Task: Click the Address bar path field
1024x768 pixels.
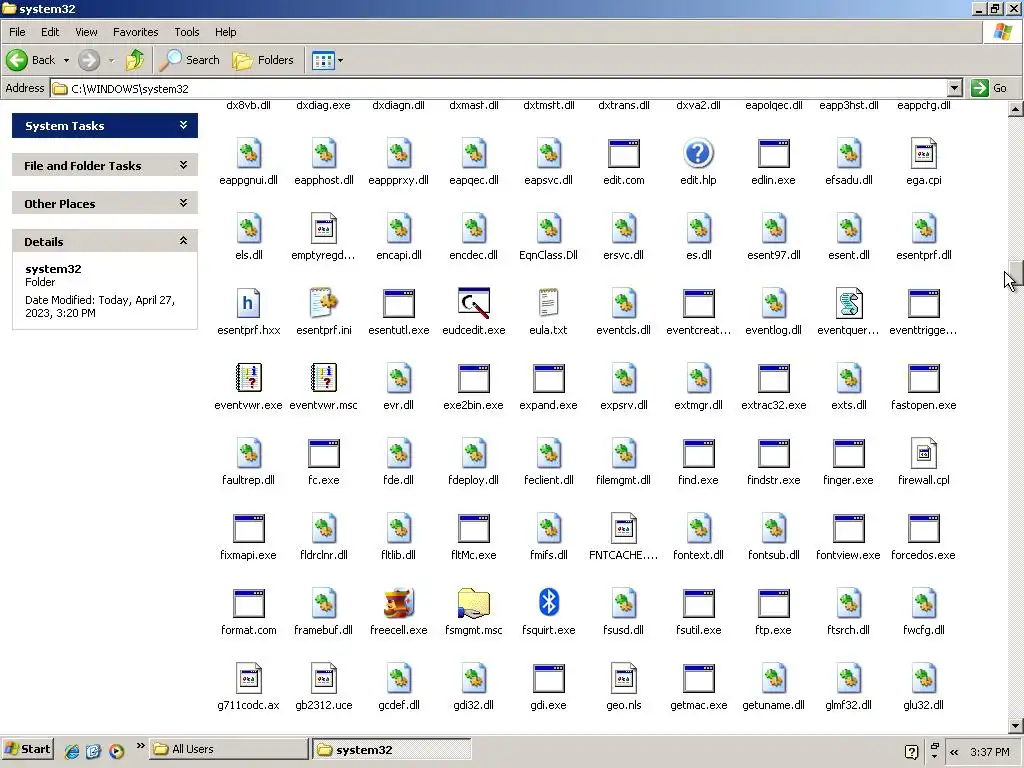Action: (499, 88)
